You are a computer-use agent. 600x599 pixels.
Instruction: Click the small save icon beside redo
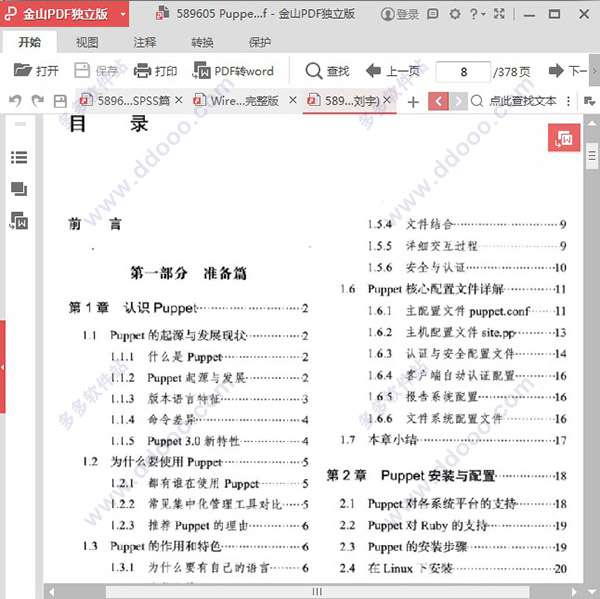[60, 101]
